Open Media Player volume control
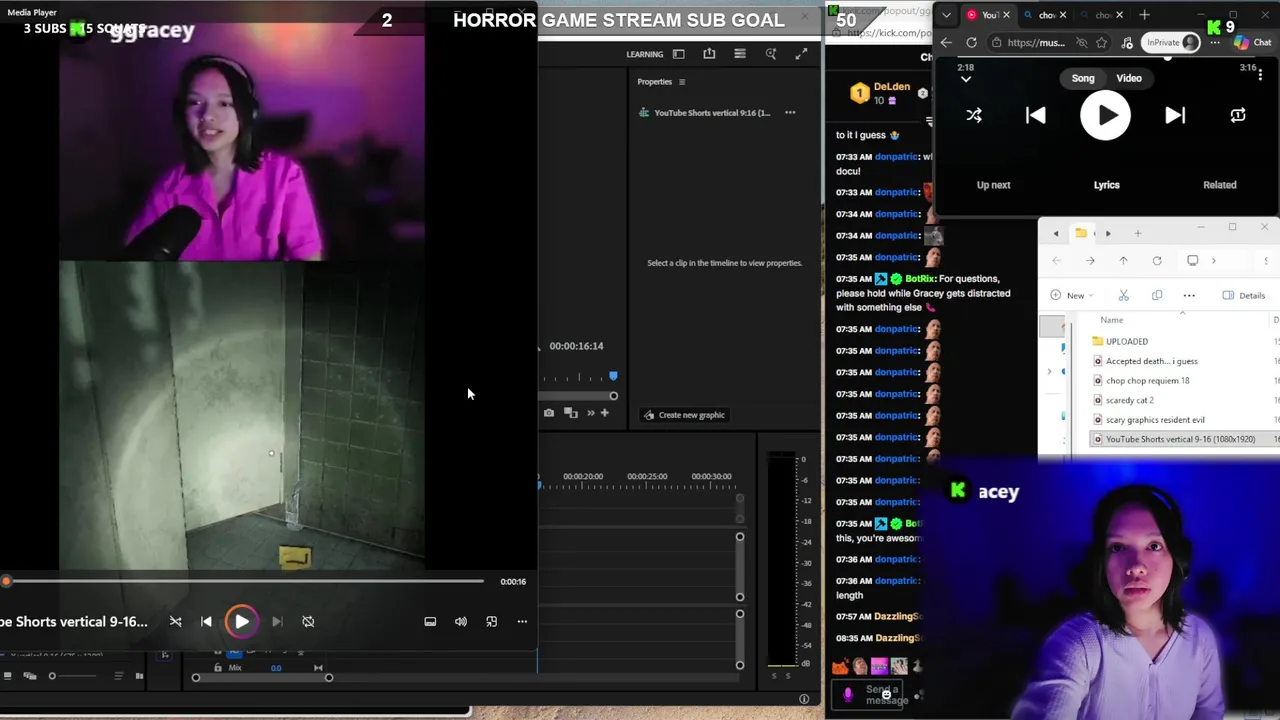 click(x=461, y=621)
